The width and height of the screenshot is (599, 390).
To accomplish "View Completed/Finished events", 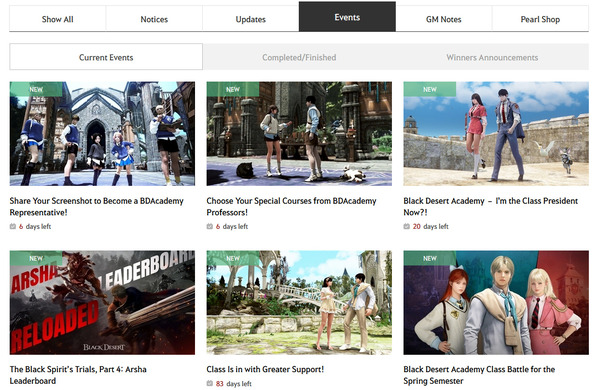I will [299, 57].
